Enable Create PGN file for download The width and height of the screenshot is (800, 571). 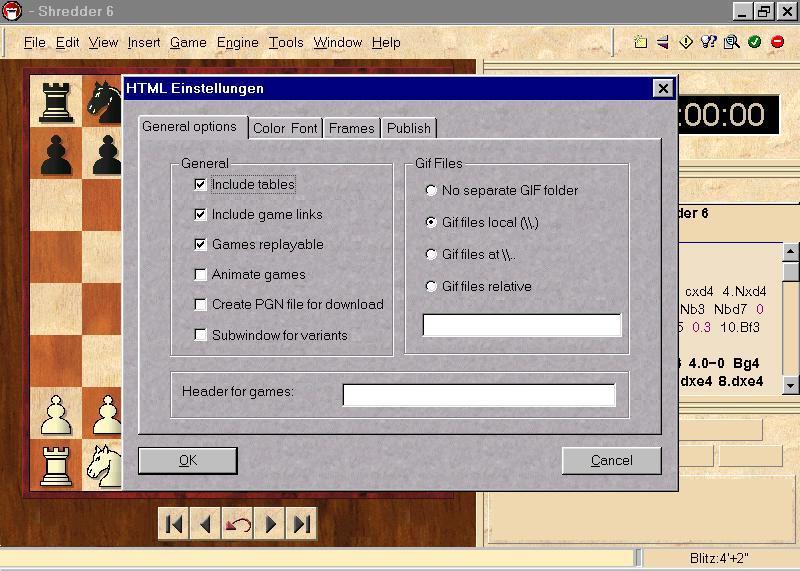click(x=201, y=305)
